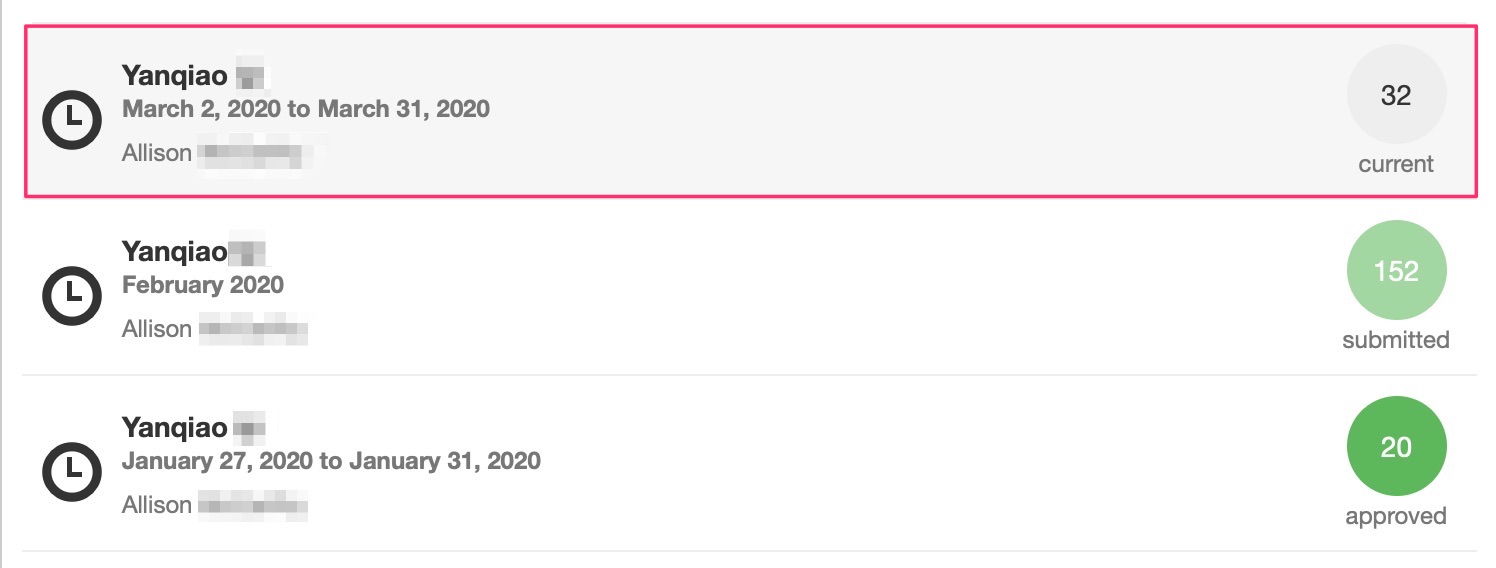Screen dimensions: 1496x568
Task: Click the light green 152 hours circle
Action: (x=1396, y=271)
